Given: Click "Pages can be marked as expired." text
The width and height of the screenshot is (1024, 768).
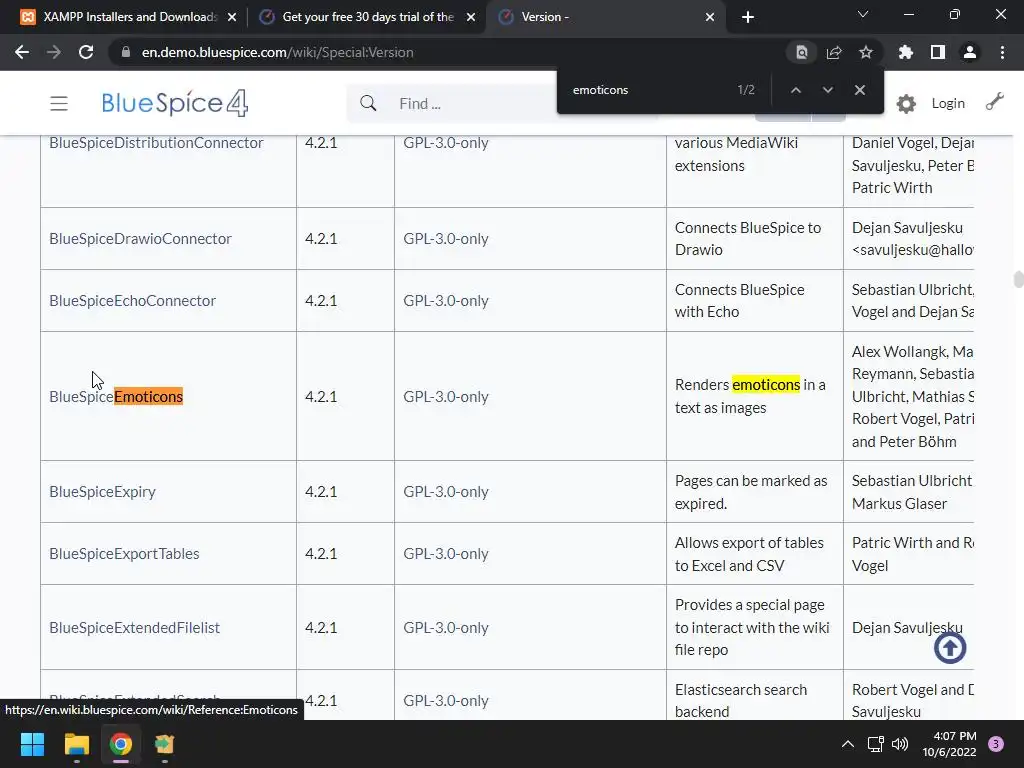Looking at the screenshot, I should (751, 492).
